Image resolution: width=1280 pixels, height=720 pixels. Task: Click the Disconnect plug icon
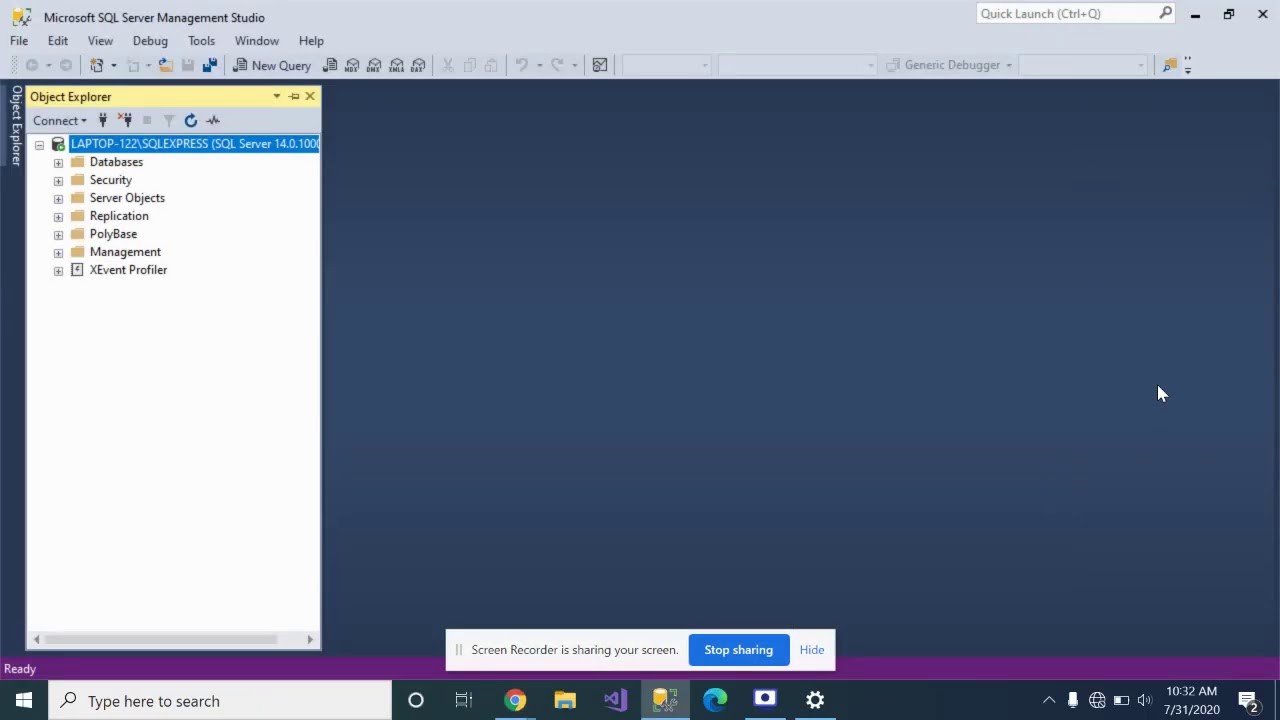(x=125, y=120)
